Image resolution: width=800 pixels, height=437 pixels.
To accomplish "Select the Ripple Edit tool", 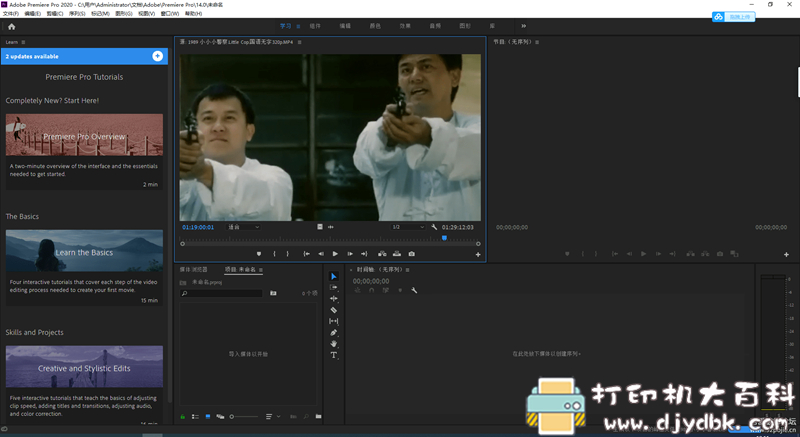I will point(334,299).
